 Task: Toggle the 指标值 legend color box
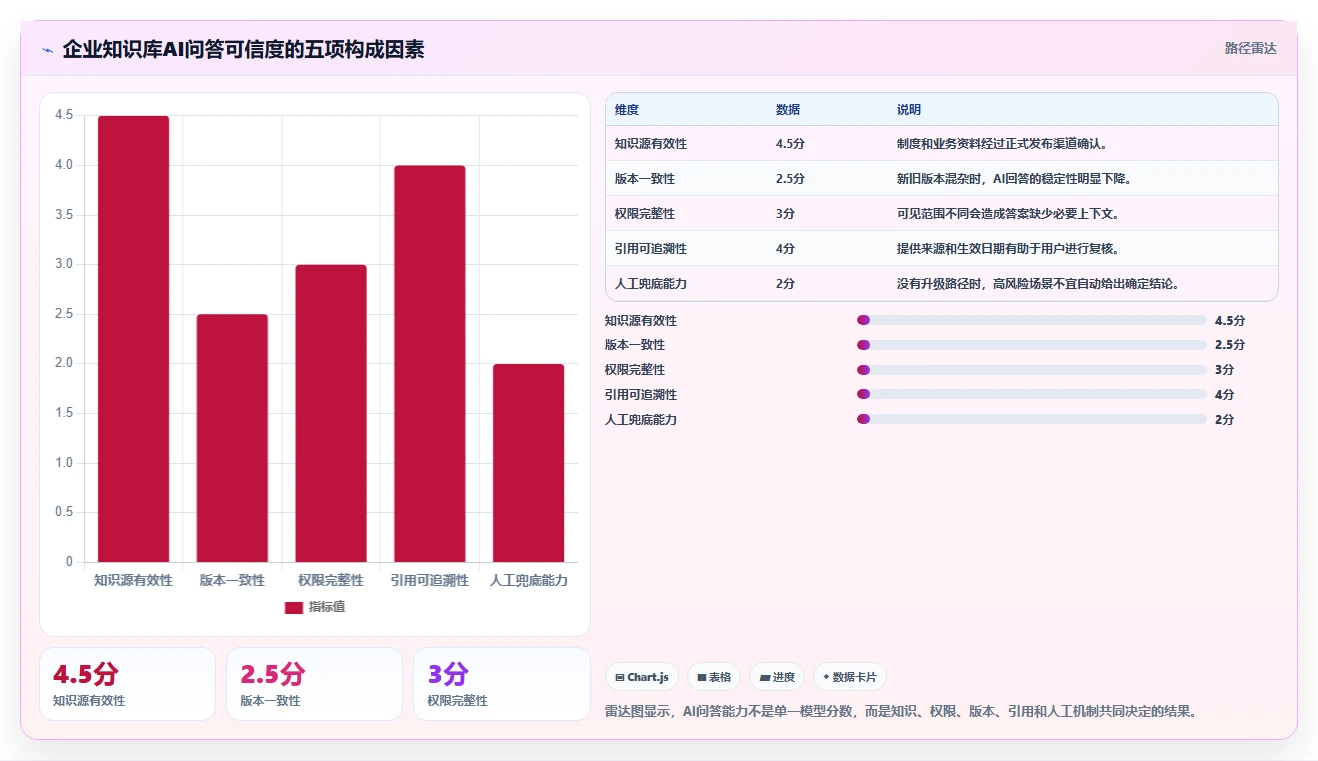click(x=294, y=607)
